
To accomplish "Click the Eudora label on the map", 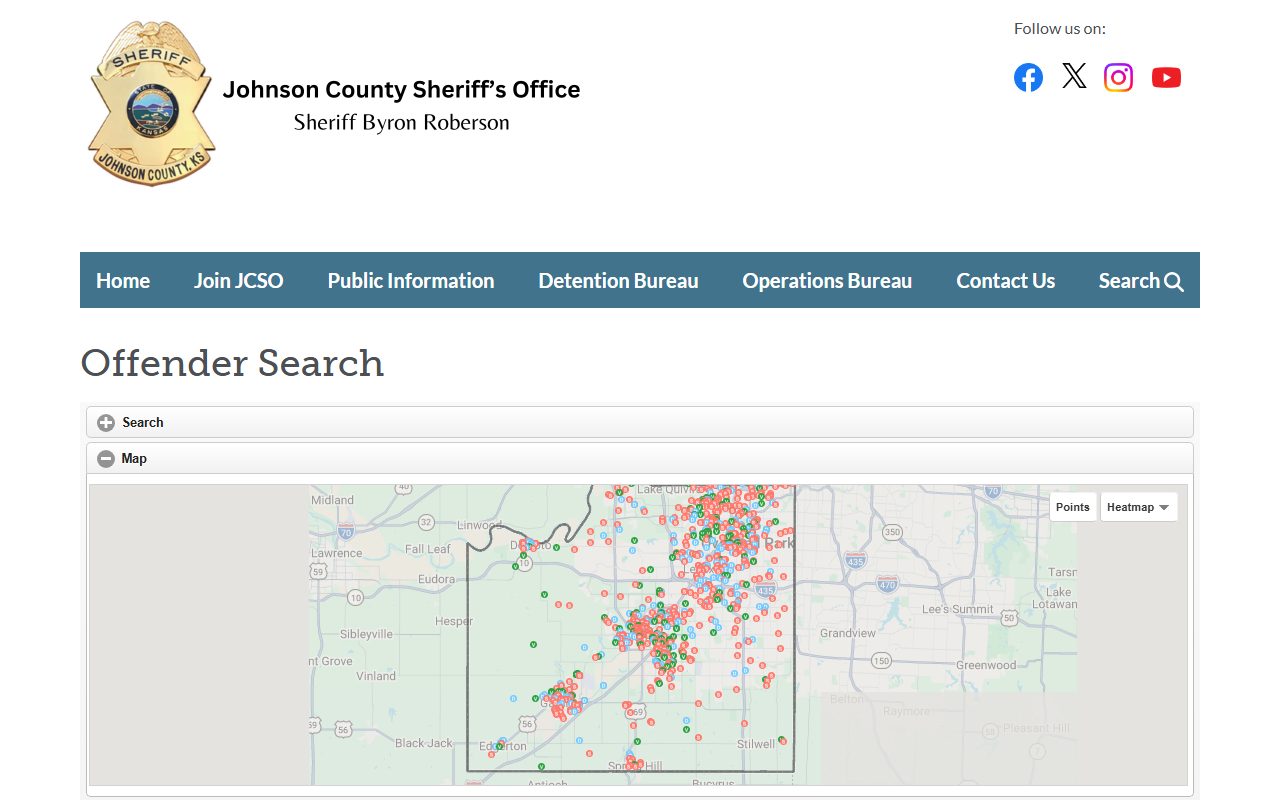I will click(437, 579).
